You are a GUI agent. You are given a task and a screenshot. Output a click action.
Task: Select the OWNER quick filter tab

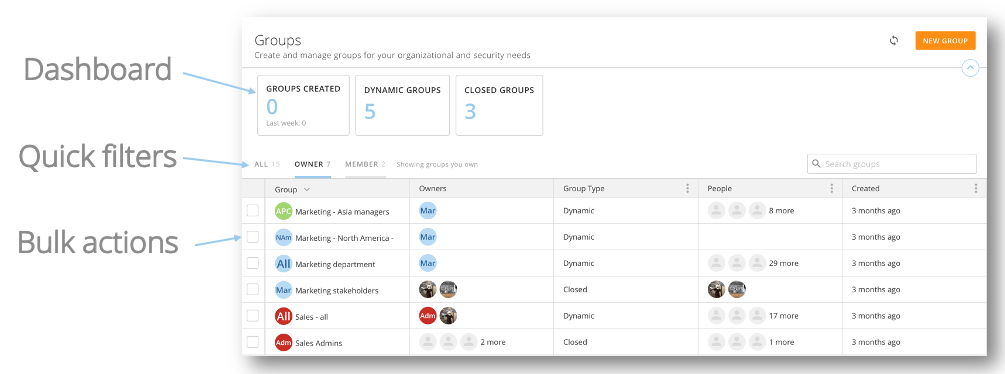pyautogui.click(x=312, y=165)
